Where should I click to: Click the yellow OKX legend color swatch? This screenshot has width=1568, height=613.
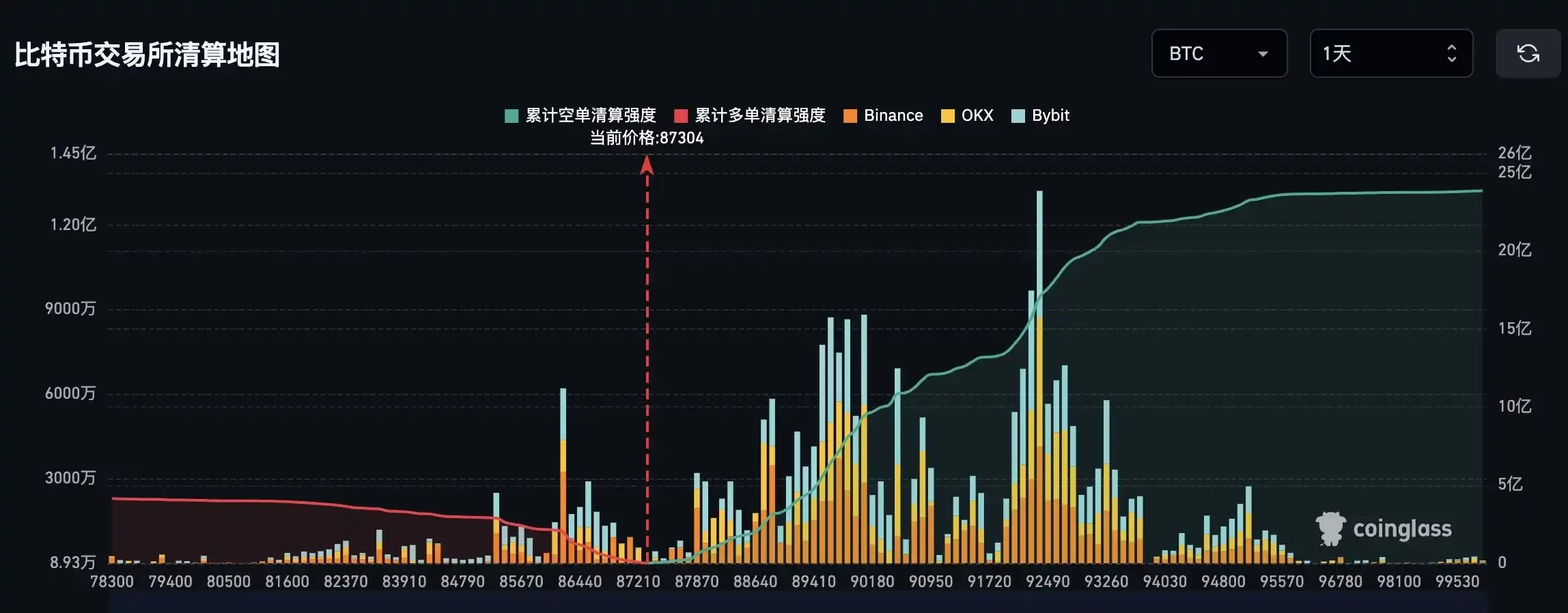pyautogui.click(x=947, y=116)
